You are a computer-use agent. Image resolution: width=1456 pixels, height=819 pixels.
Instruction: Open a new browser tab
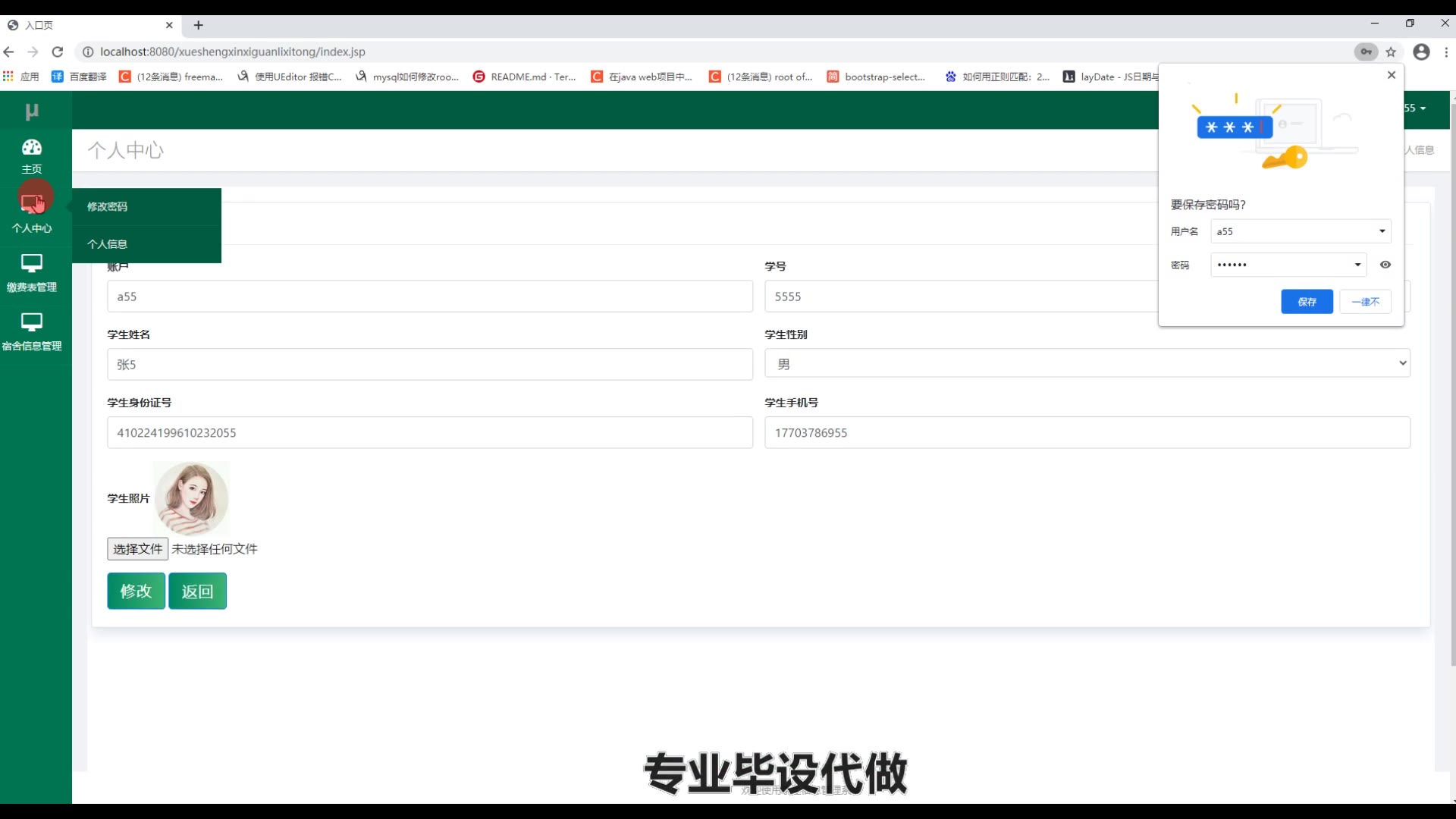click(x=199, y=25)
